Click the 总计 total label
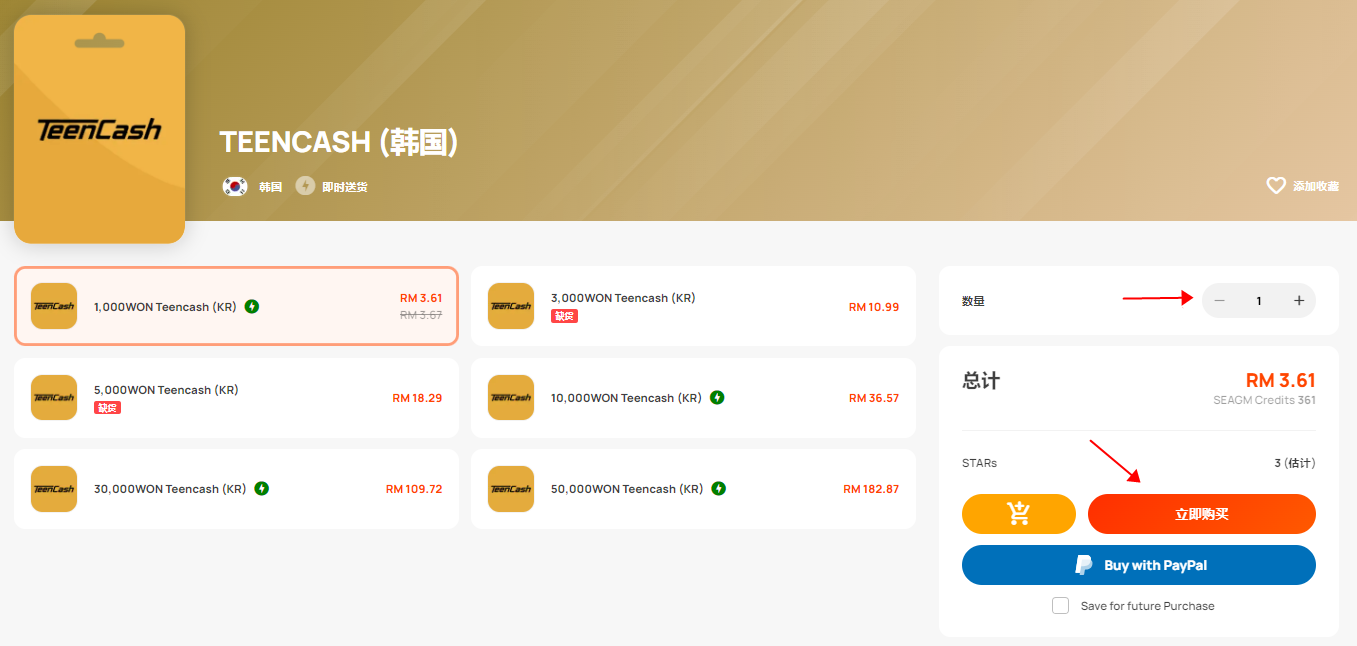 click(x=981, y=381)
